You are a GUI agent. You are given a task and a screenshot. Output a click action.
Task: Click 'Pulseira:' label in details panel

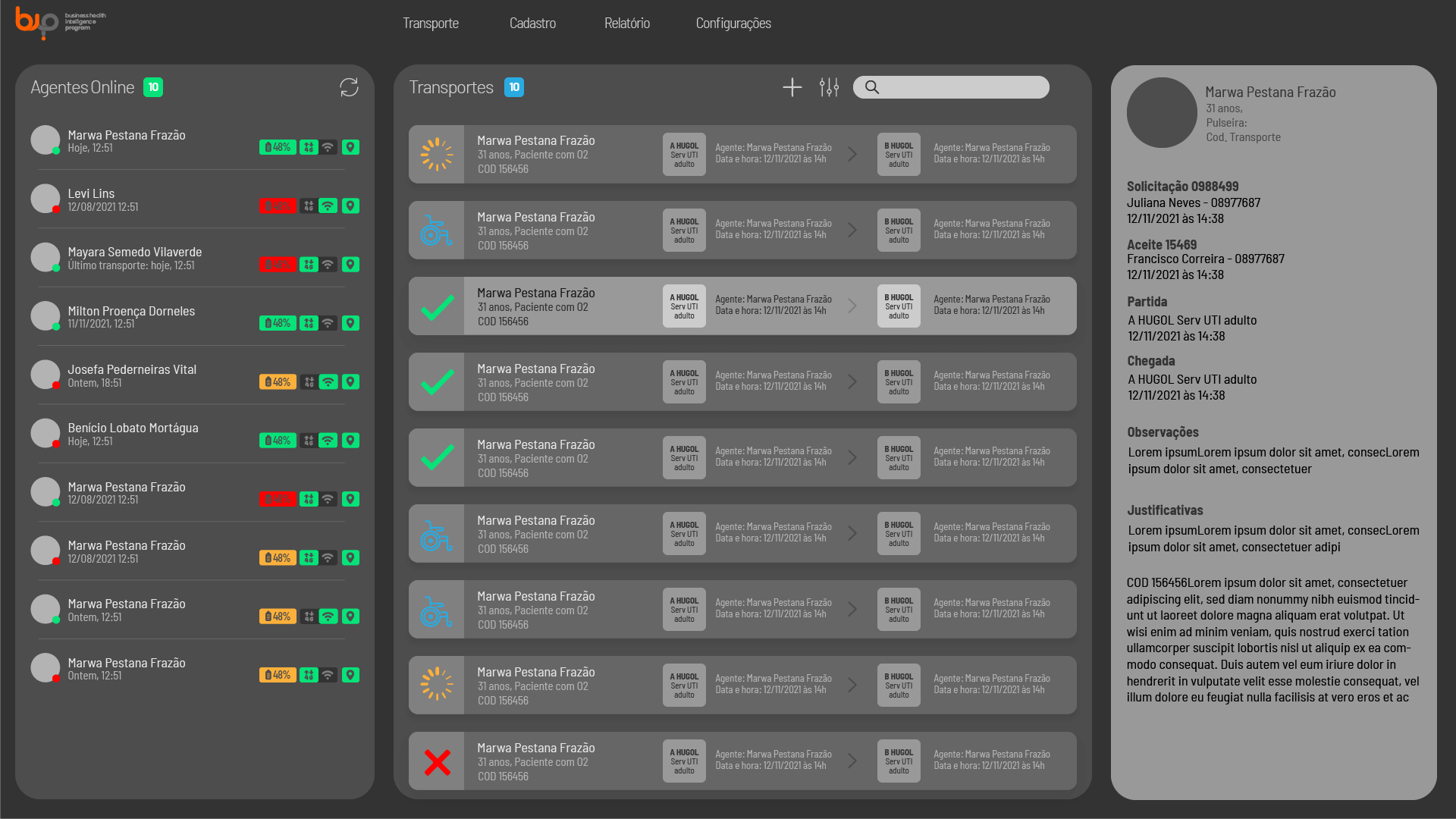click(1226, 123)
